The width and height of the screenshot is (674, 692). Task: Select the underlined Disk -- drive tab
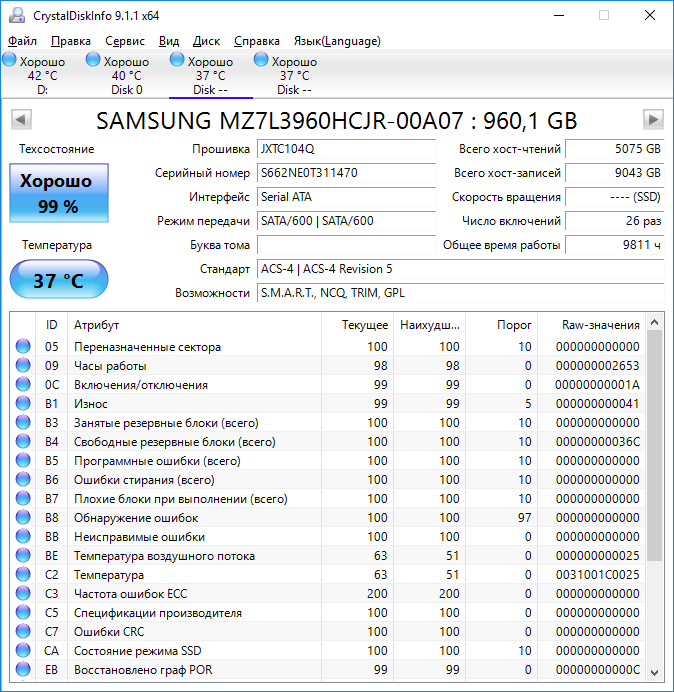pos(211,74)
